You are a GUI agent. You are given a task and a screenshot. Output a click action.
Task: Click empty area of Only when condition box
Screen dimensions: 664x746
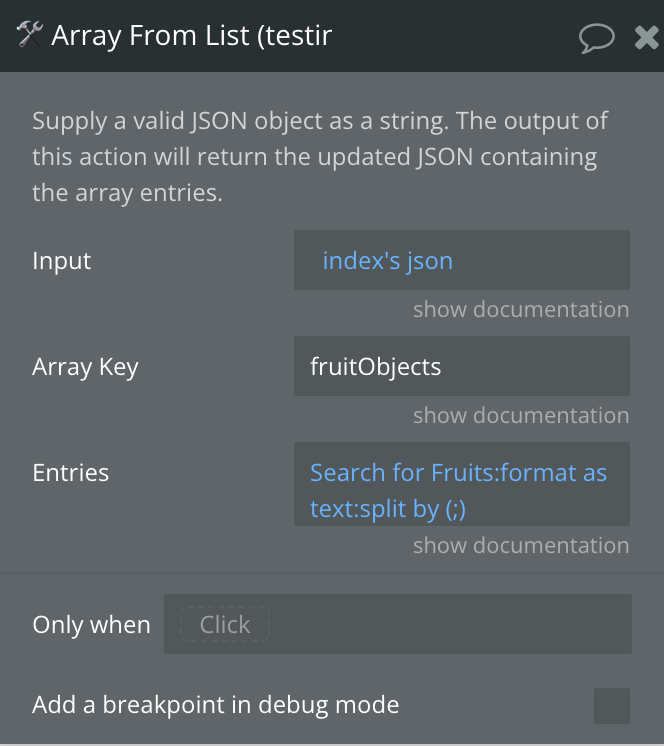pyautogui.click(x=449, y=624)
